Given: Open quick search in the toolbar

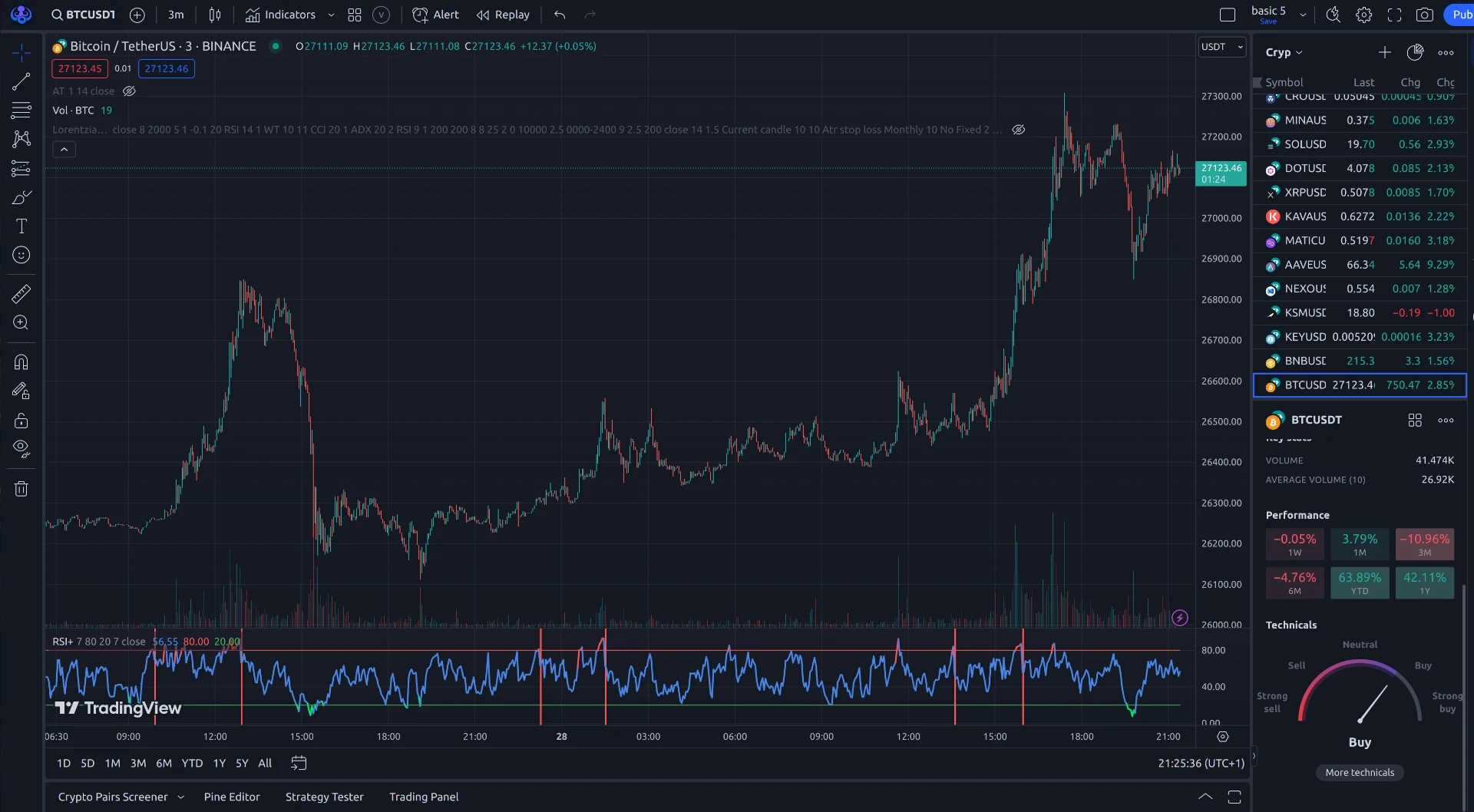Looking at the screenshot, I should click(1334, 15).
